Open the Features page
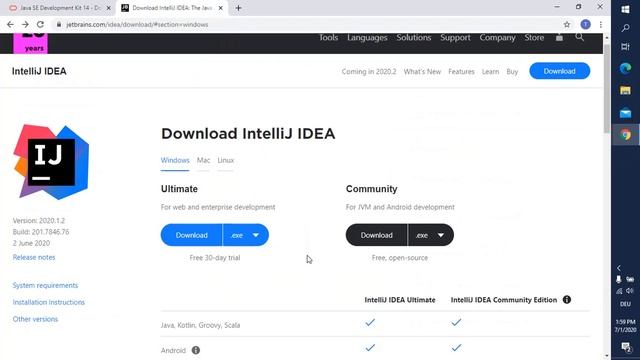The height and width of the screenshot is (360, 640). coord(461,71)
